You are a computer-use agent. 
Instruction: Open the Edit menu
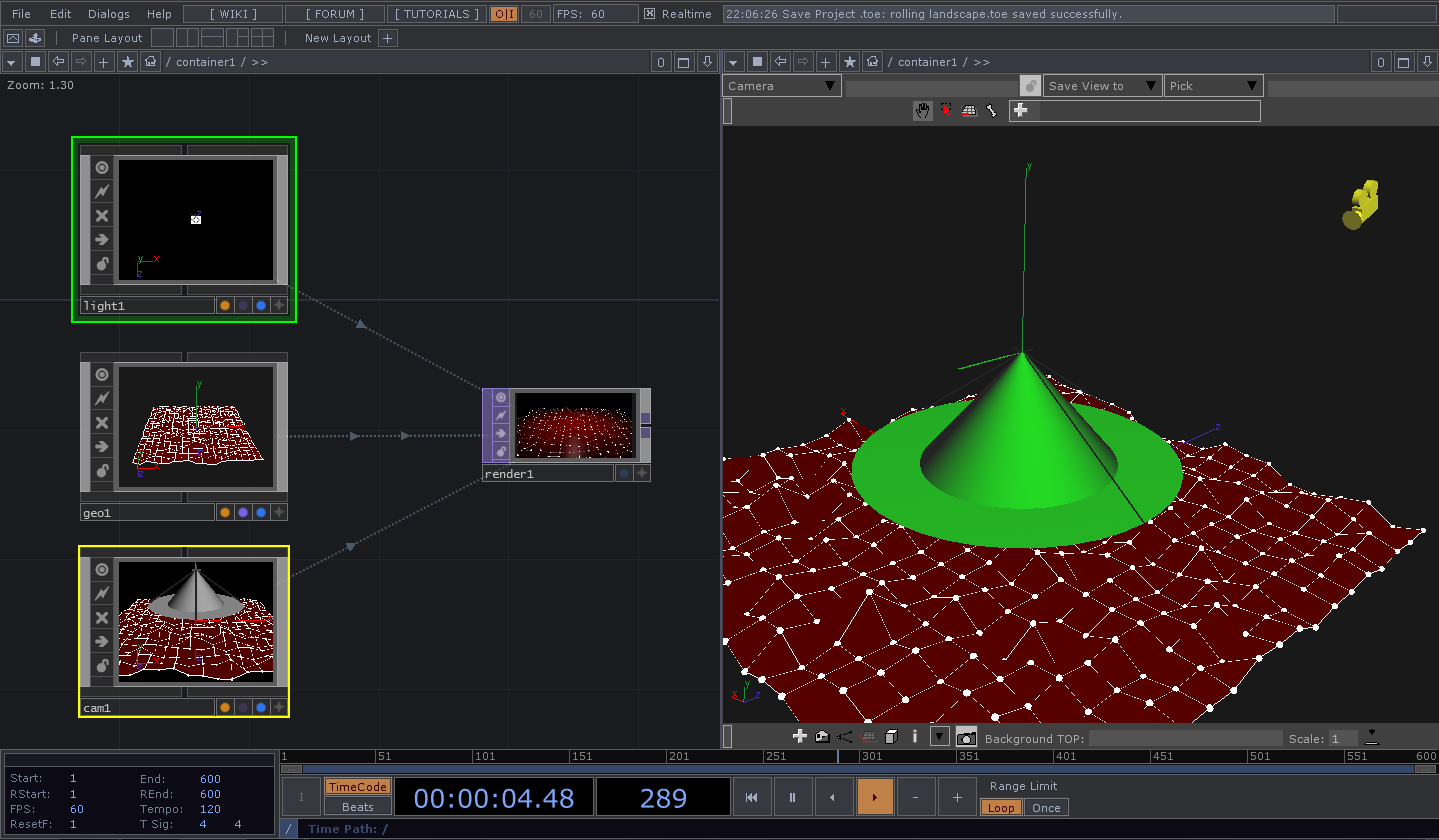[60, 14]
